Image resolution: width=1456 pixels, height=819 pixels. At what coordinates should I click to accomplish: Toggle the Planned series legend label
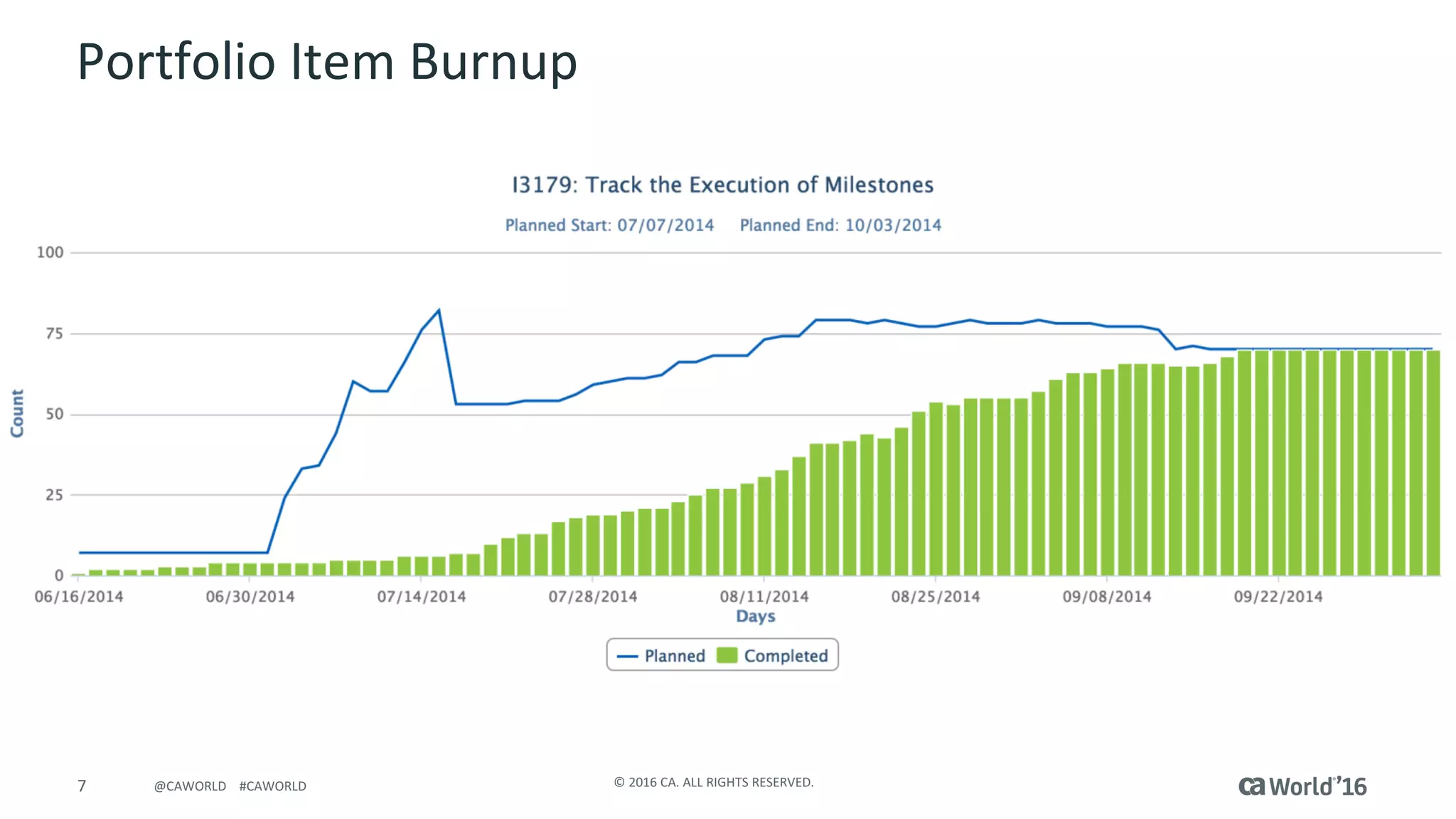point(674,656)
